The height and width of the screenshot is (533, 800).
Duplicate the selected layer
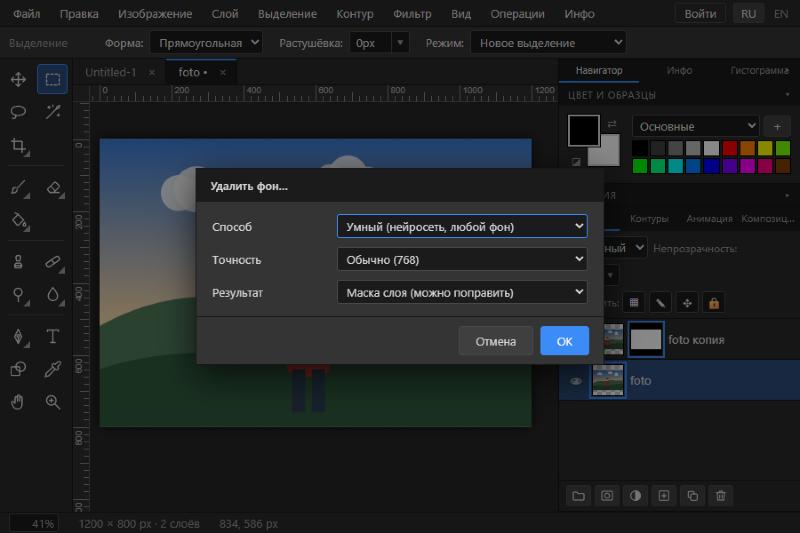point(692,496)
